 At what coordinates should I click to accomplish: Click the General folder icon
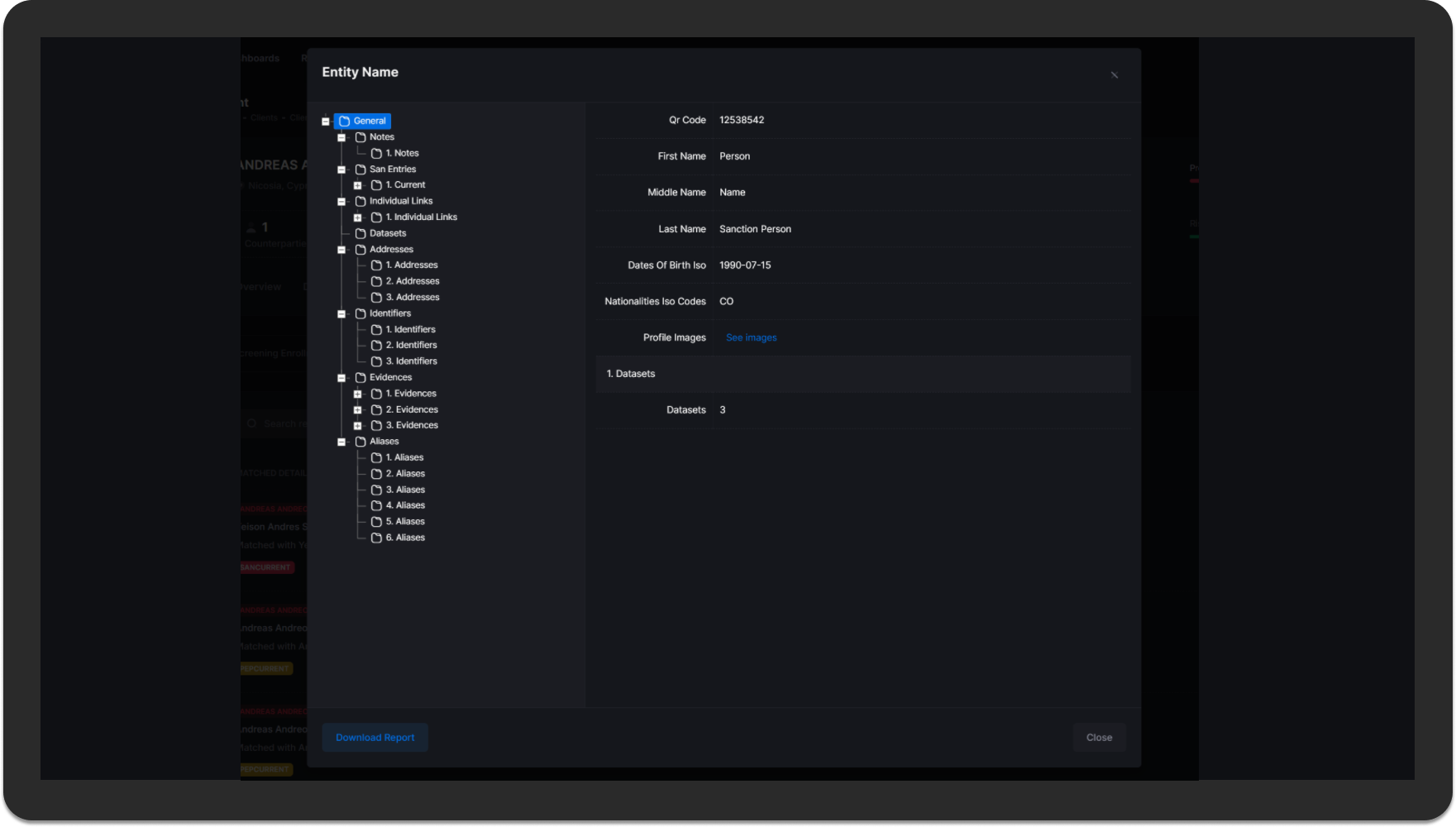tap(345, 121)
